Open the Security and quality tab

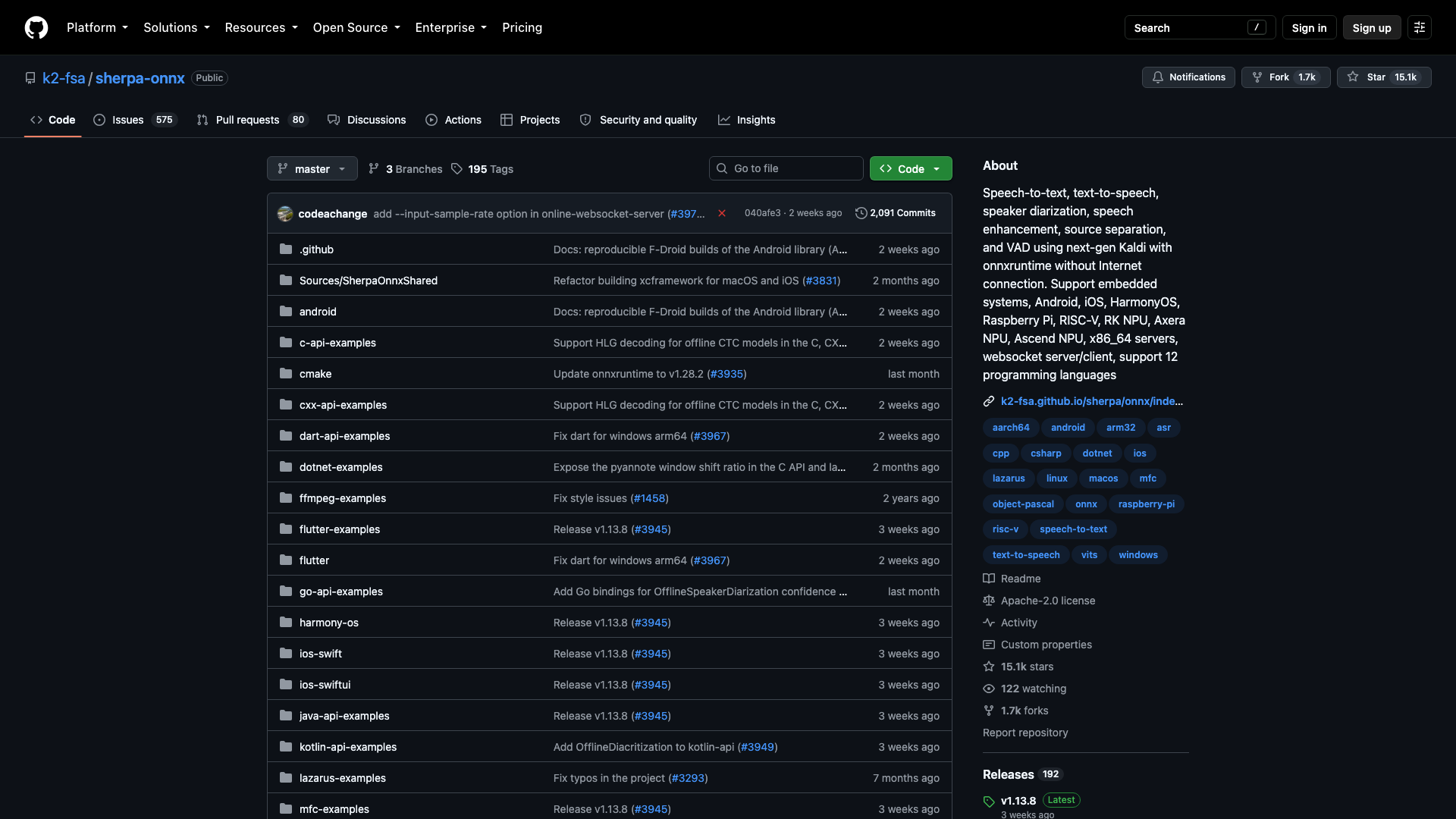[x=639, y=120]
